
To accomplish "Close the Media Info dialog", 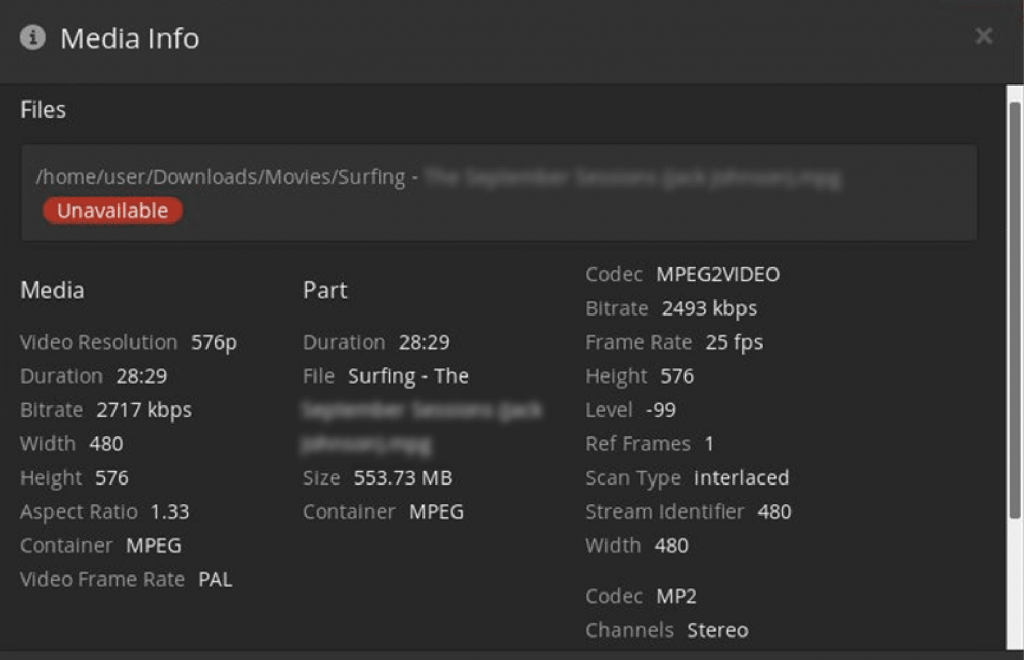I will (984, 36).
